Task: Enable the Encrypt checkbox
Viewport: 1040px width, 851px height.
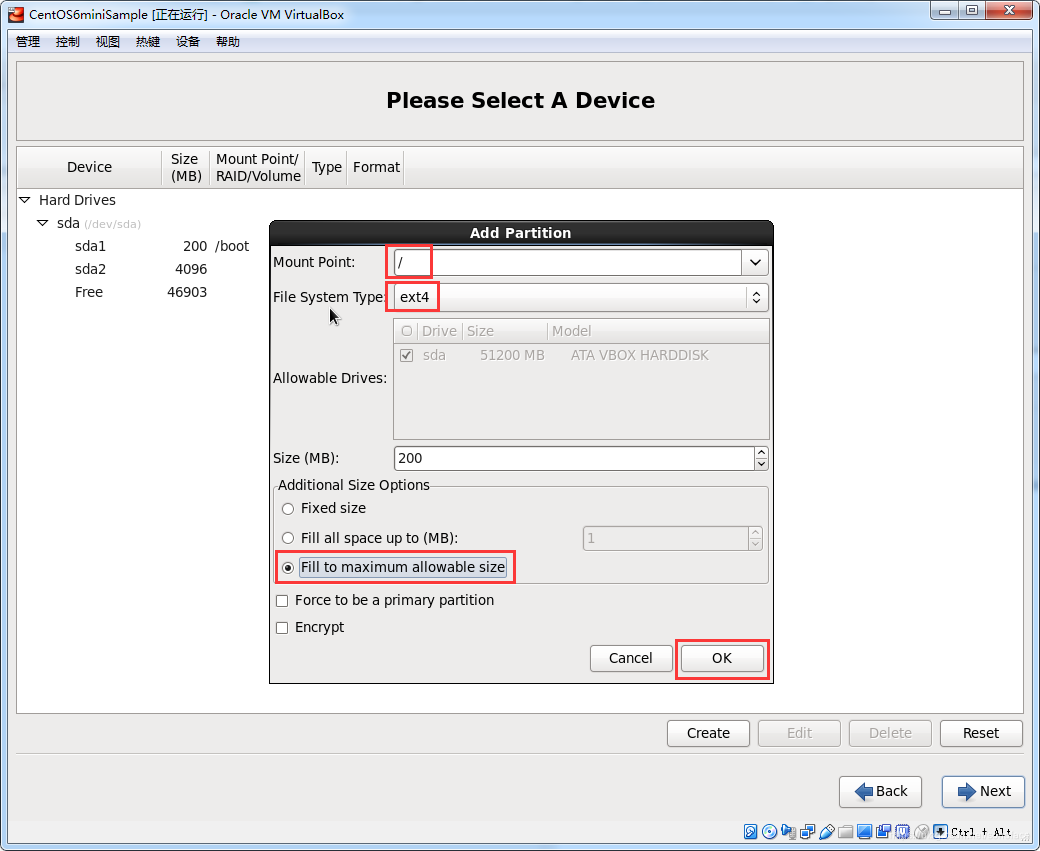Action: click(x=282, y=627)
